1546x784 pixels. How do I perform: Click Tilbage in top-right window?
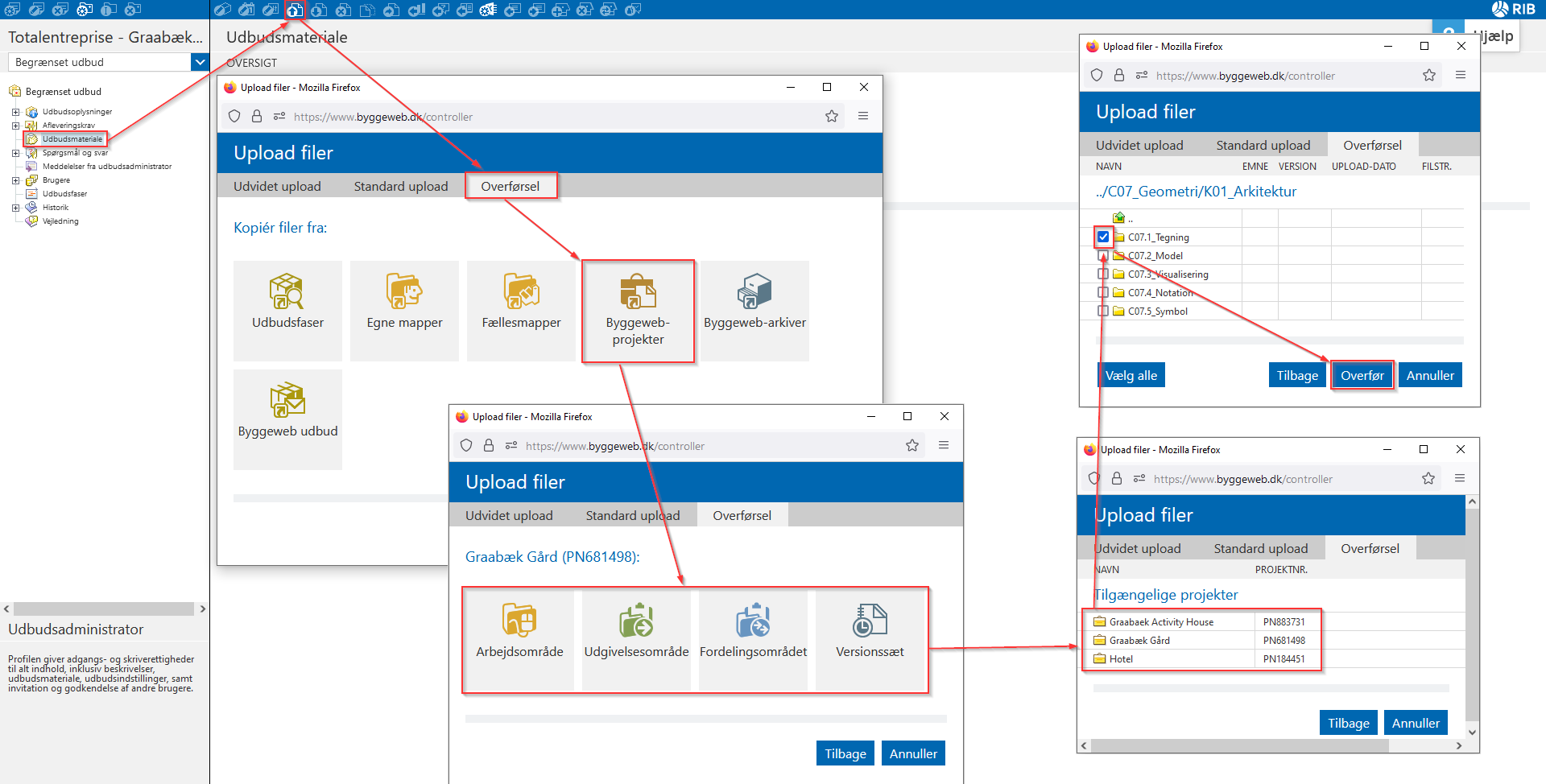(1297, 375)
